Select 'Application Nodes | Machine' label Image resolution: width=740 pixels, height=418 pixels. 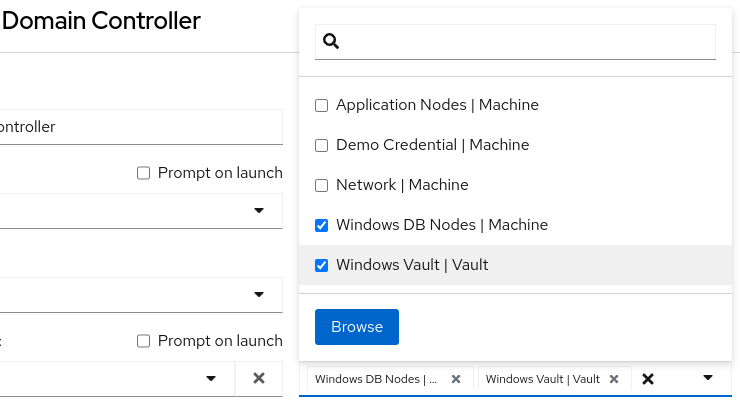click(x=437, y=105)
